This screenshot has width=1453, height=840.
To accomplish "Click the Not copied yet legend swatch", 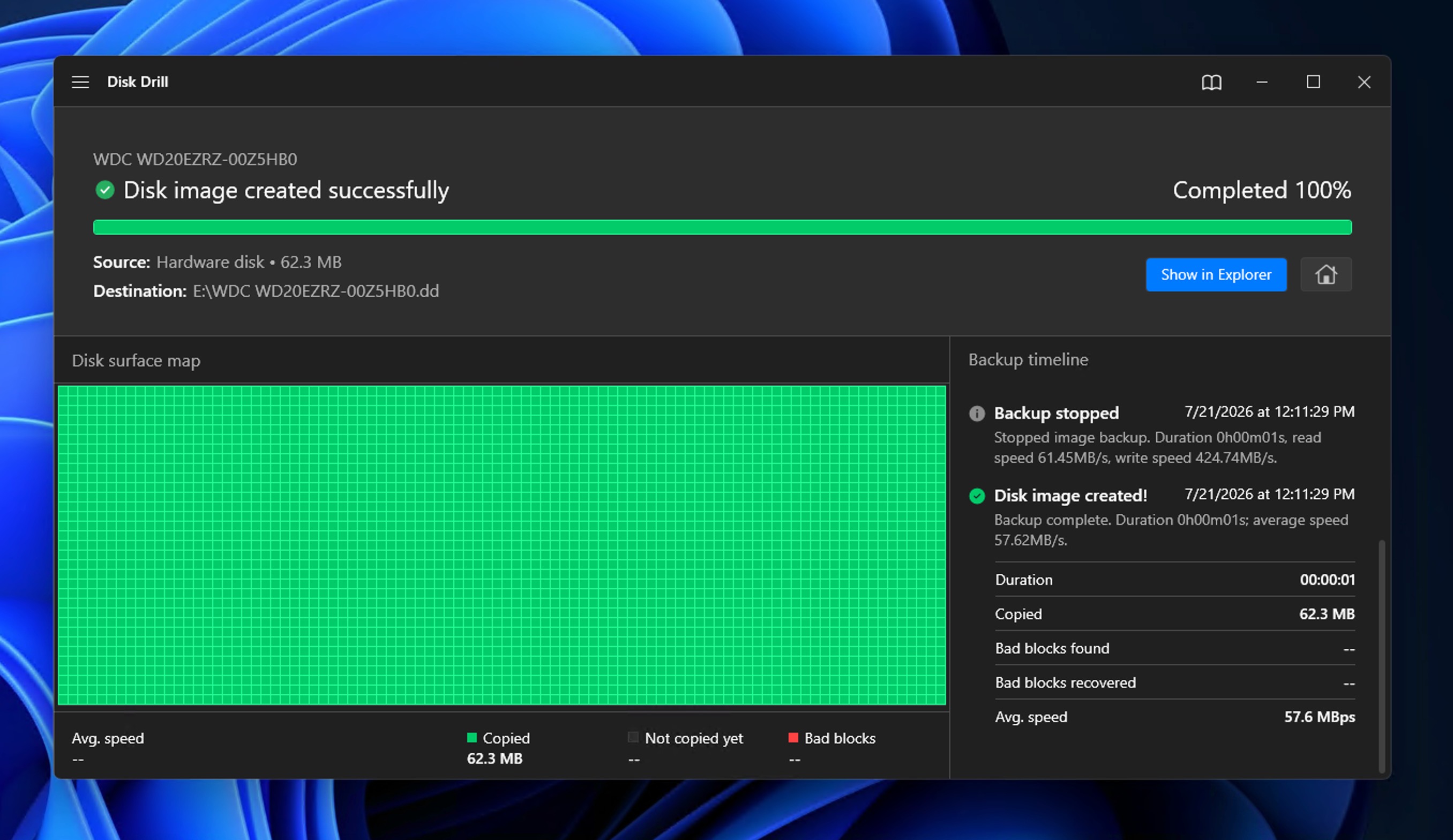I will (x=633, y=737).
